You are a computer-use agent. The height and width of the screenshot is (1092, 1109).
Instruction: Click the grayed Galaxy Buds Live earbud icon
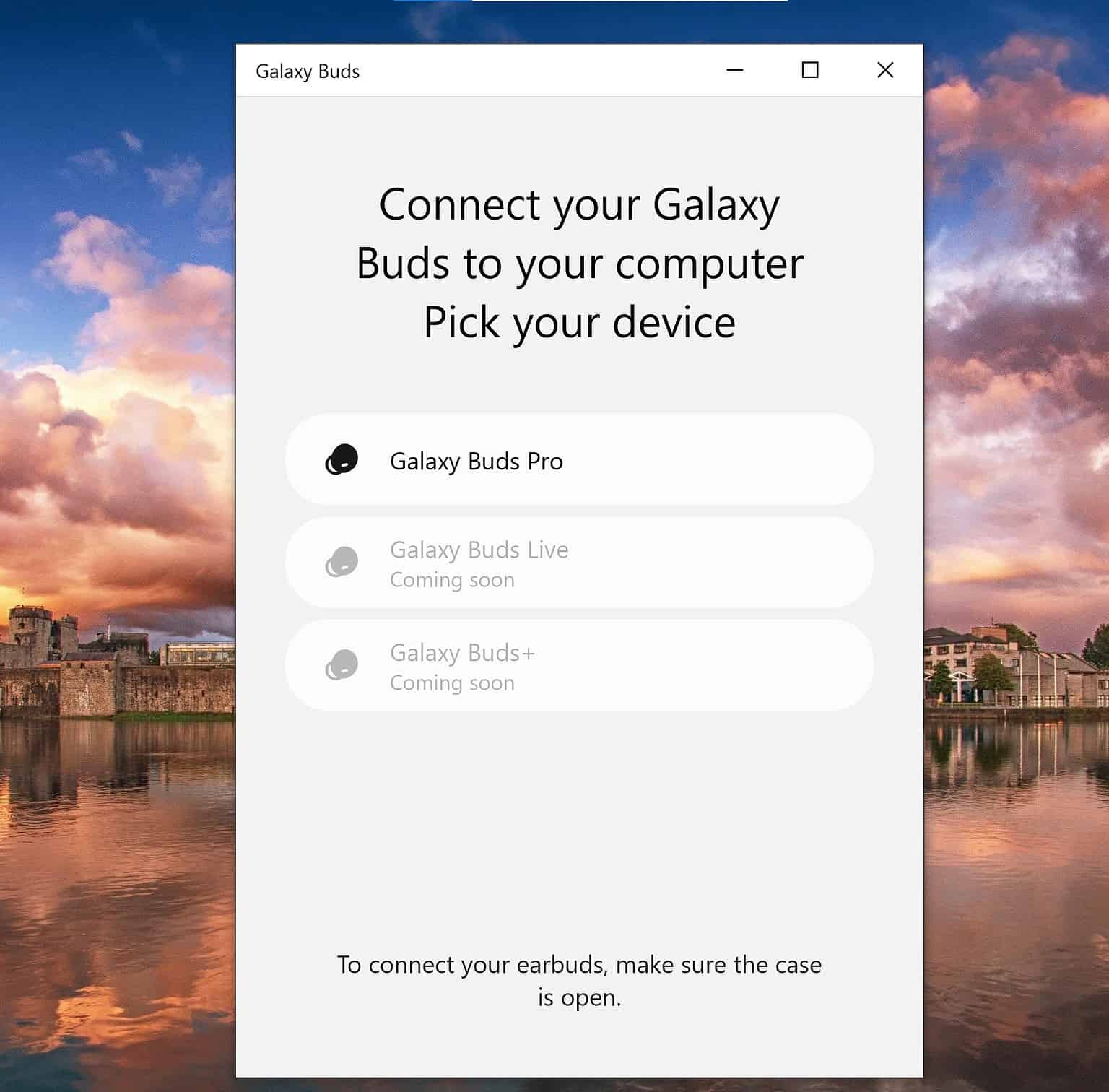343,561
